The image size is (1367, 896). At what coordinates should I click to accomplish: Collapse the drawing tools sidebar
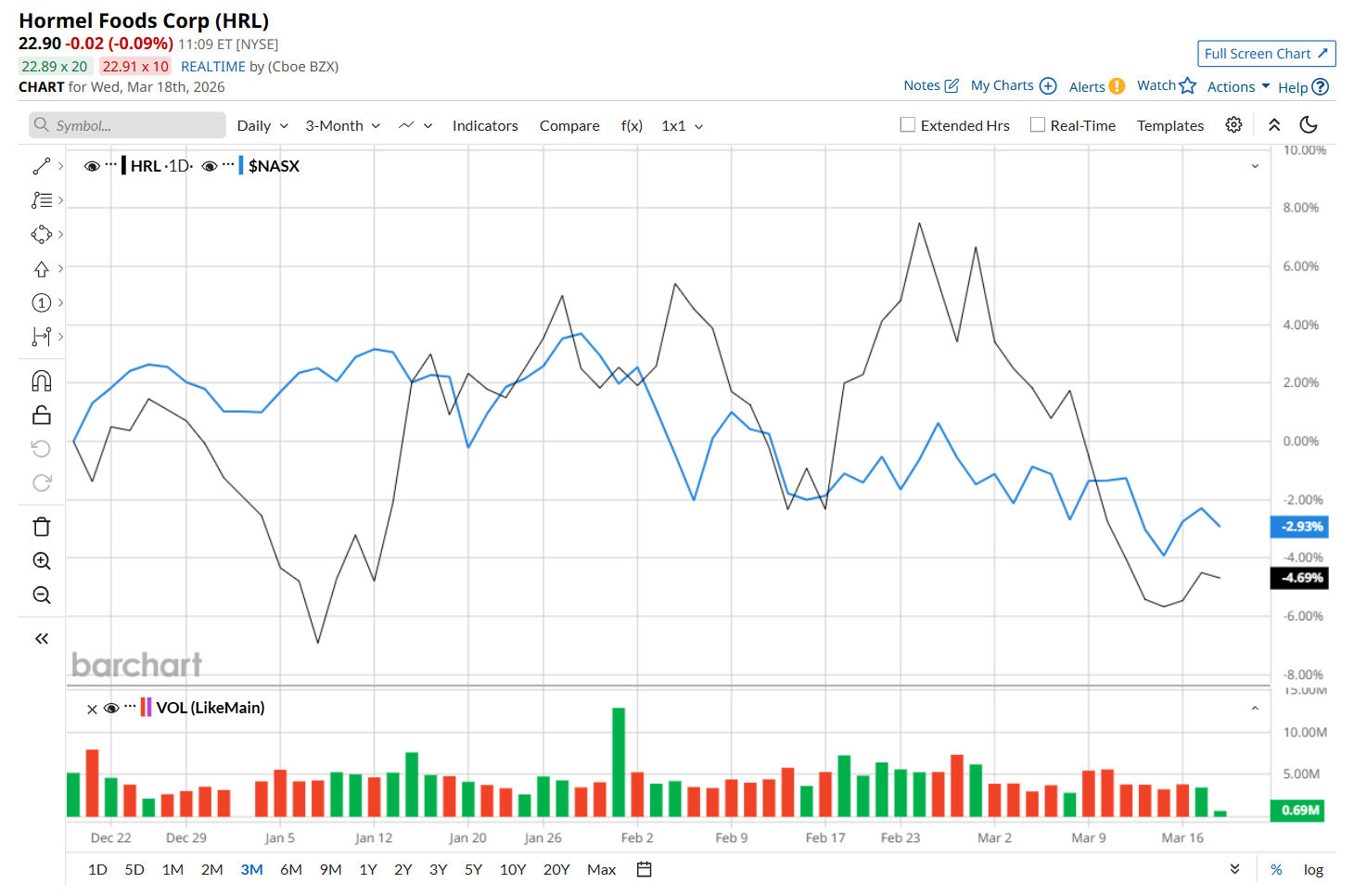tap(42, 638)
